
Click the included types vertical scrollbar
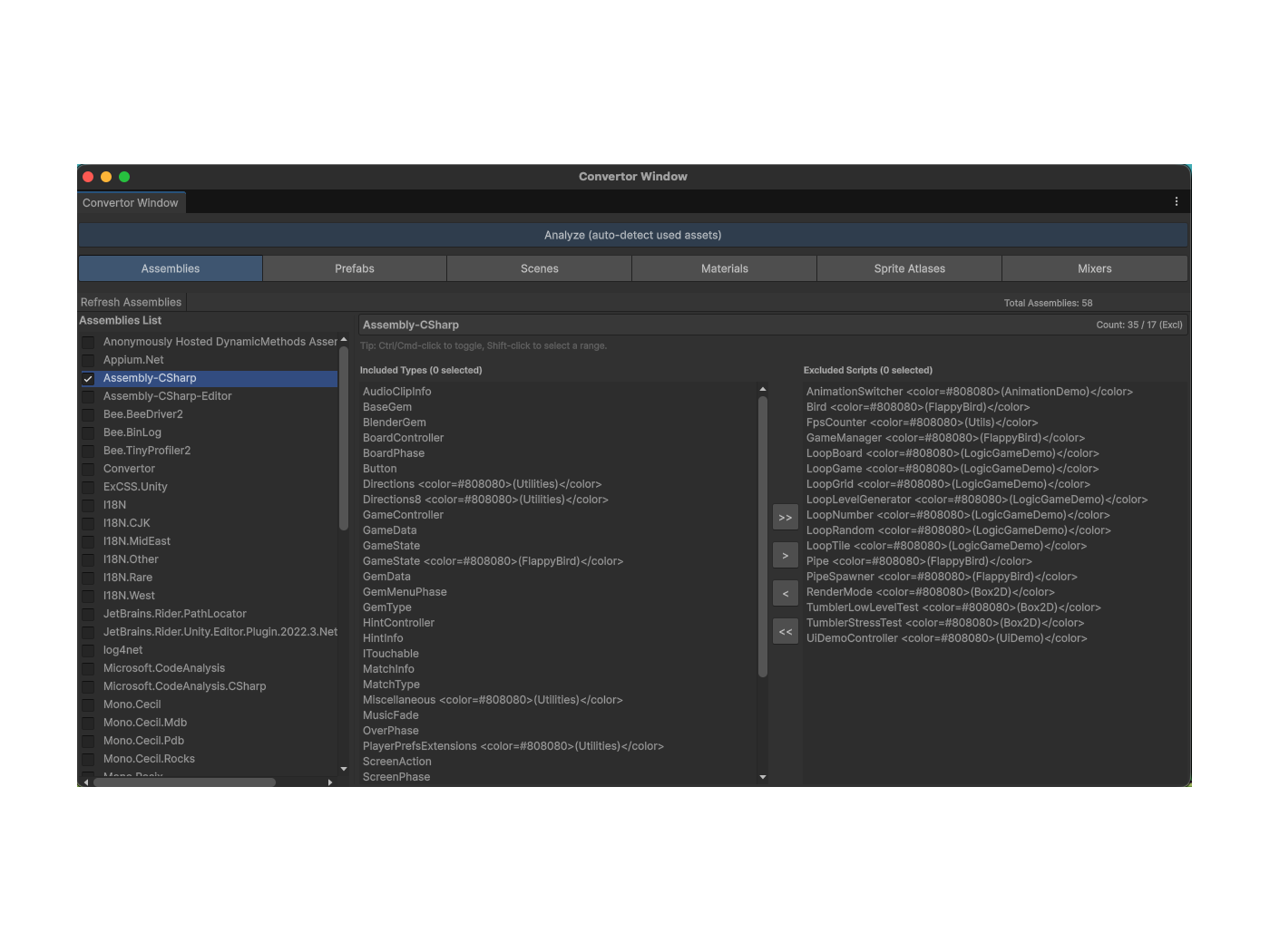(x=763, y=537)
